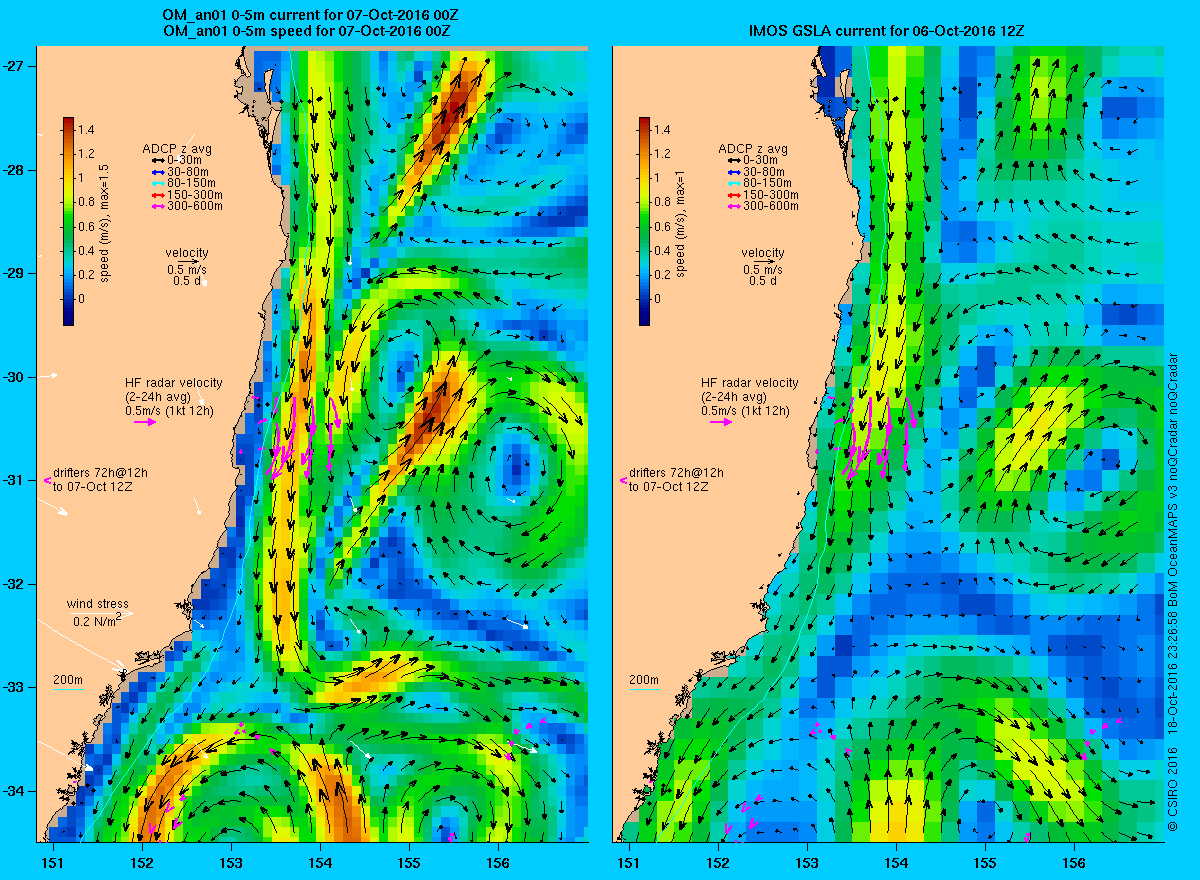1200x880 pixels.
Task: Click the left map's speed color bar
Action: click(69, 221)
